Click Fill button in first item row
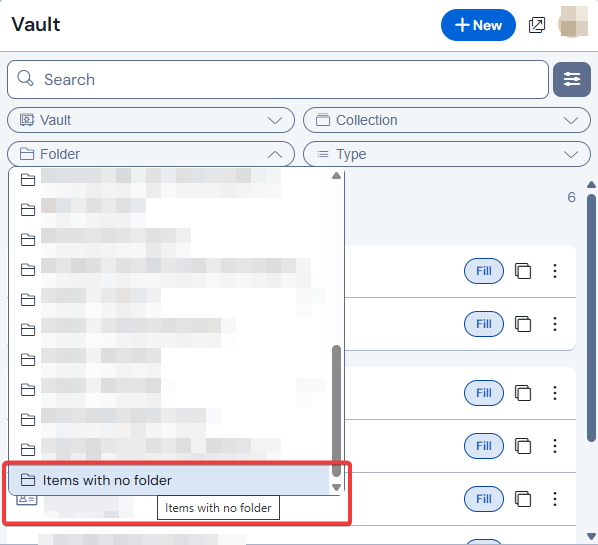Viewport: 598px width, 545px height. pyautogui.click(x=484, y=271)
